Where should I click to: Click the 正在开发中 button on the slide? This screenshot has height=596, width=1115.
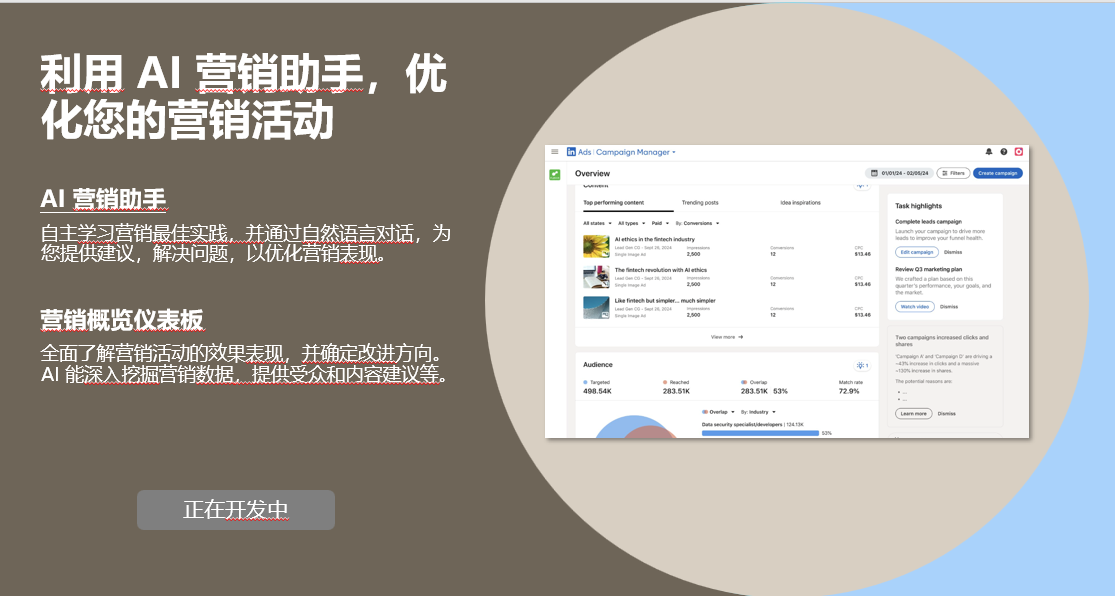(x=236, y=510)
